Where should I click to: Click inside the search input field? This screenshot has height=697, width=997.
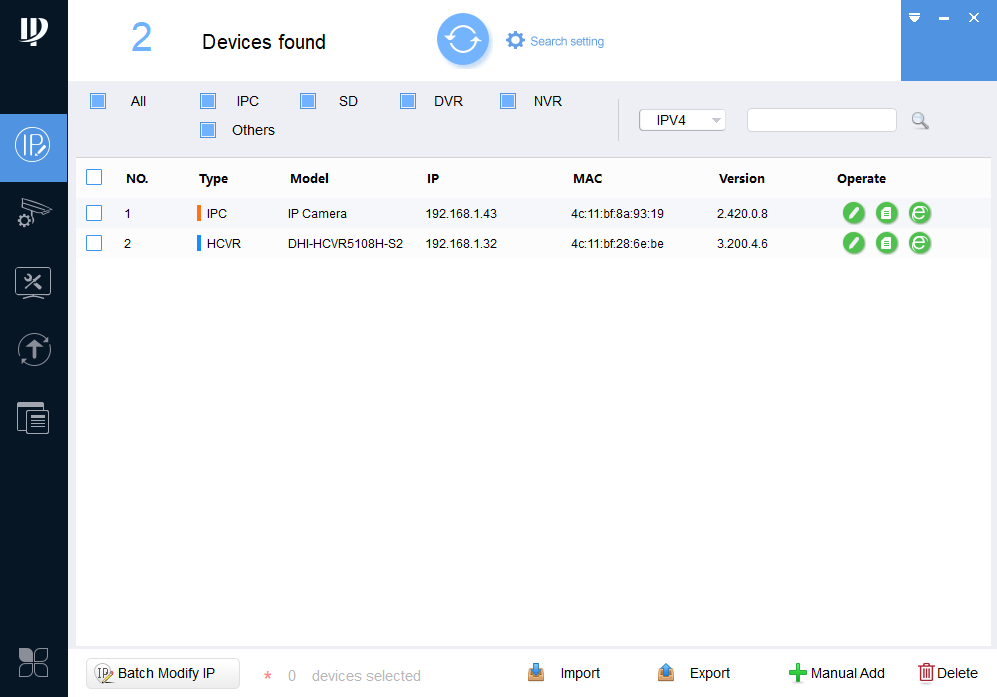click(821, 119)
